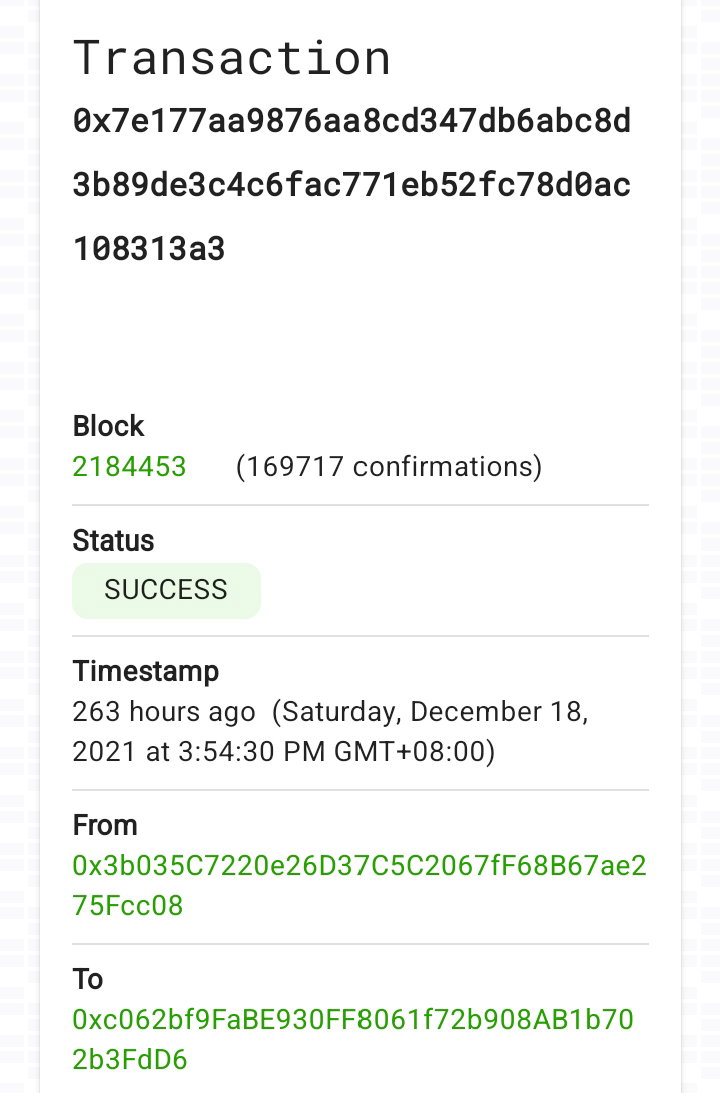Click the 263 hours ago text
The height and width of the screenshot is (1093, 720).
164,712
